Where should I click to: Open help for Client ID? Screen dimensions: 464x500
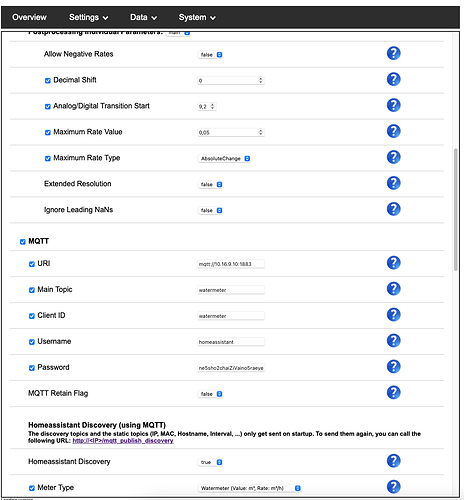393,315
